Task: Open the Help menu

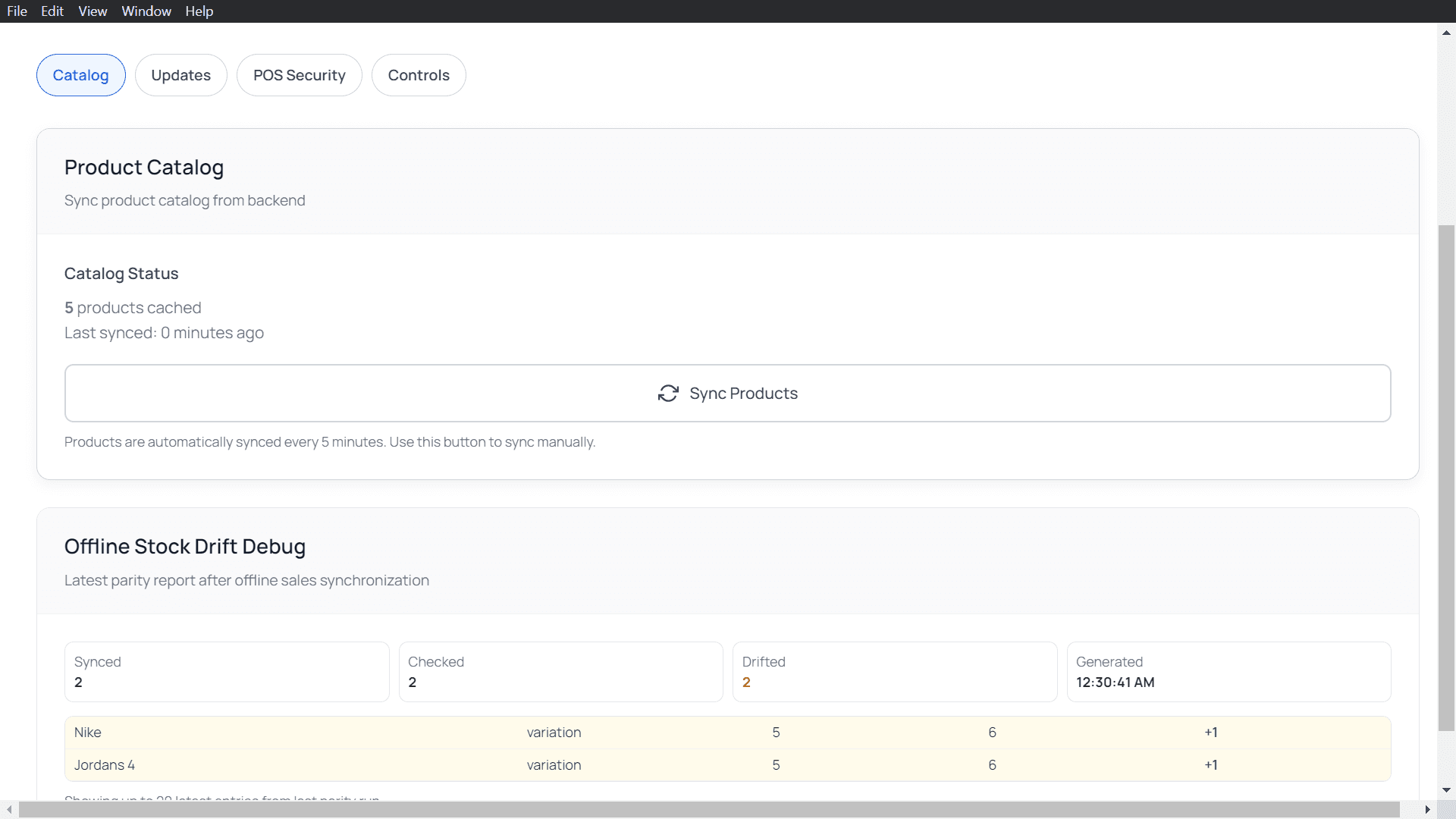Action: pos(199,11)
